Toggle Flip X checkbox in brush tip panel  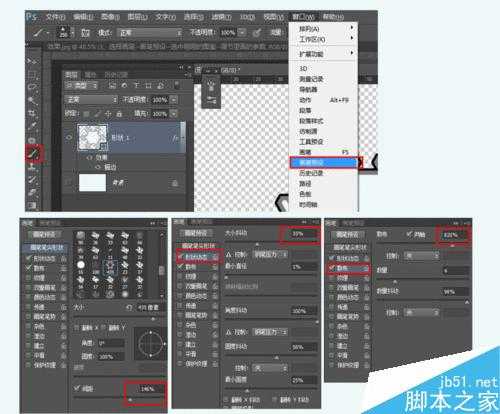tap(77, 328)
